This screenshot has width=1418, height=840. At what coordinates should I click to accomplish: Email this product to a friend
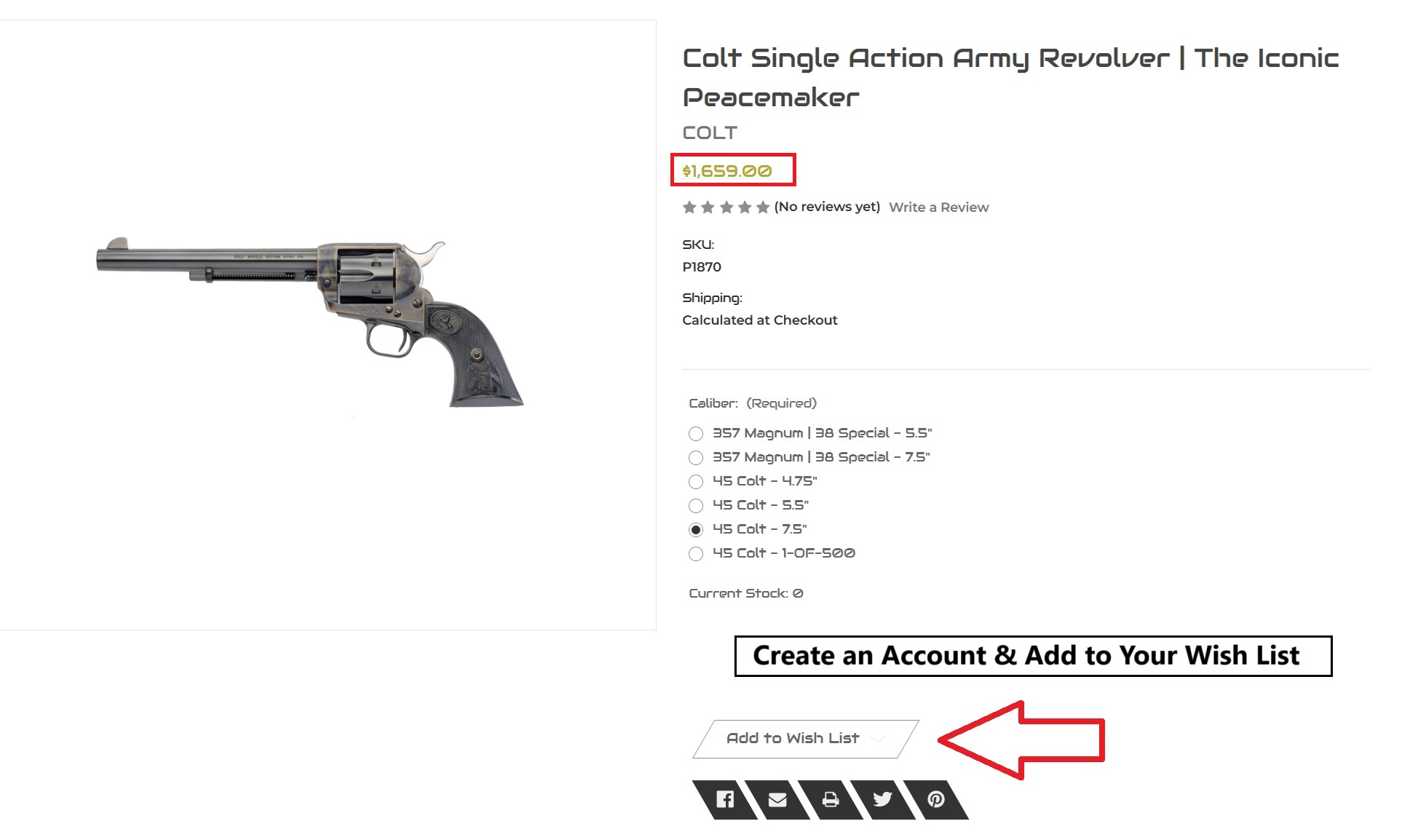[x=777, y=799]
